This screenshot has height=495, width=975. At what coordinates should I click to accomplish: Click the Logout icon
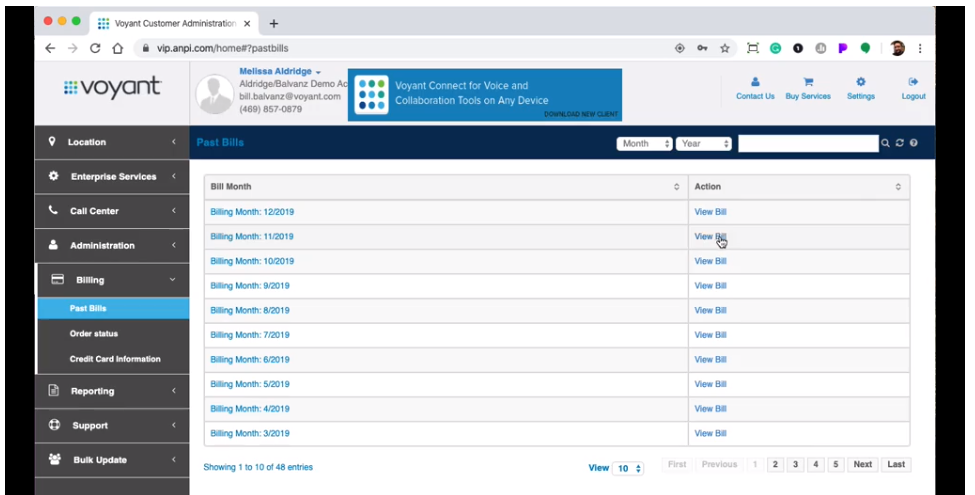pos(912,83)
